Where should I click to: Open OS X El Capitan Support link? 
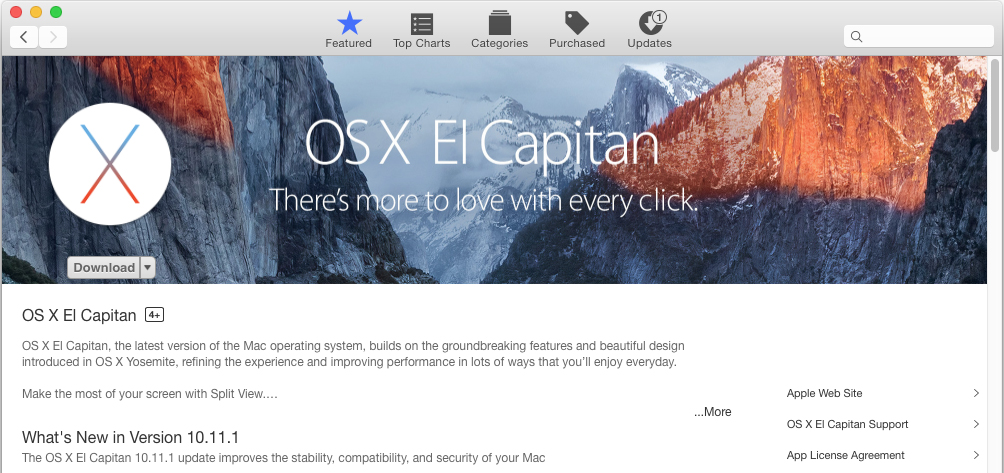click(x=847, y=424)
